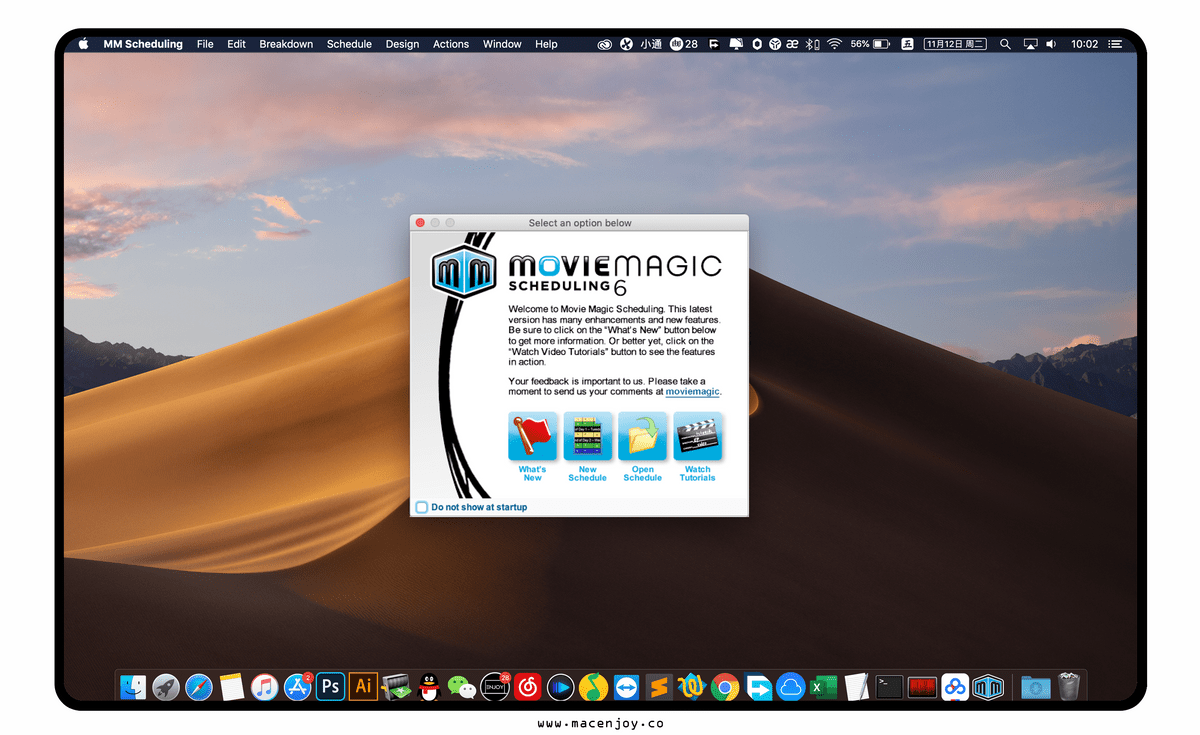Open the Downloads folder in the Dock

point(1036,686)
